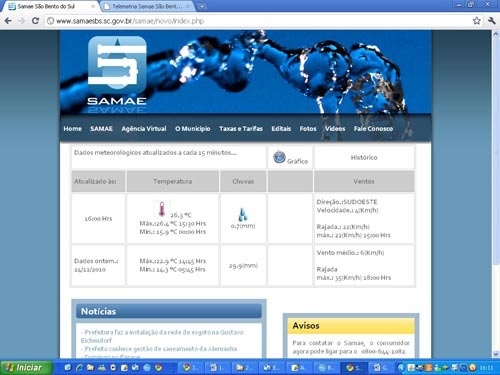Click the Iniciar start button
The width and height of the screenshot is (500, 375).
tap(26, 368)
